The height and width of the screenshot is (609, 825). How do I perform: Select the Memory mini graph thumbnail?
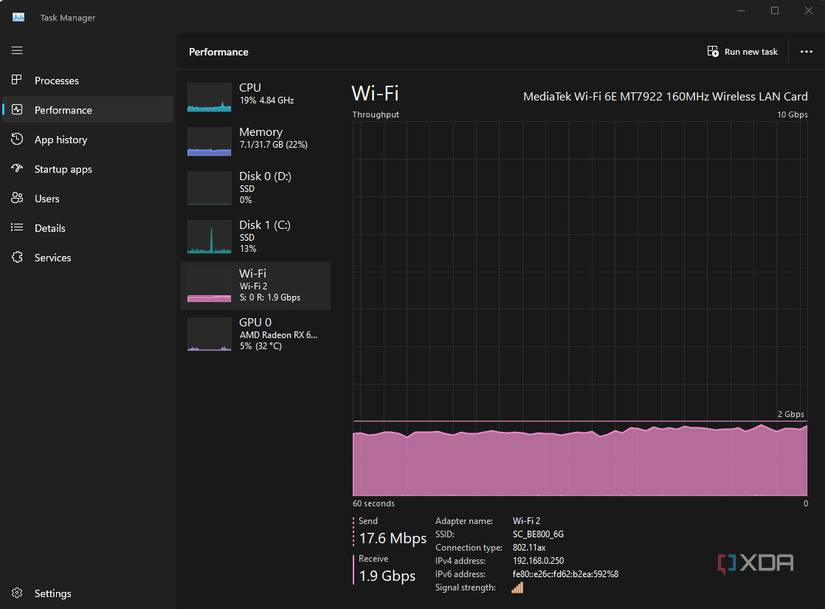(209, 141)
